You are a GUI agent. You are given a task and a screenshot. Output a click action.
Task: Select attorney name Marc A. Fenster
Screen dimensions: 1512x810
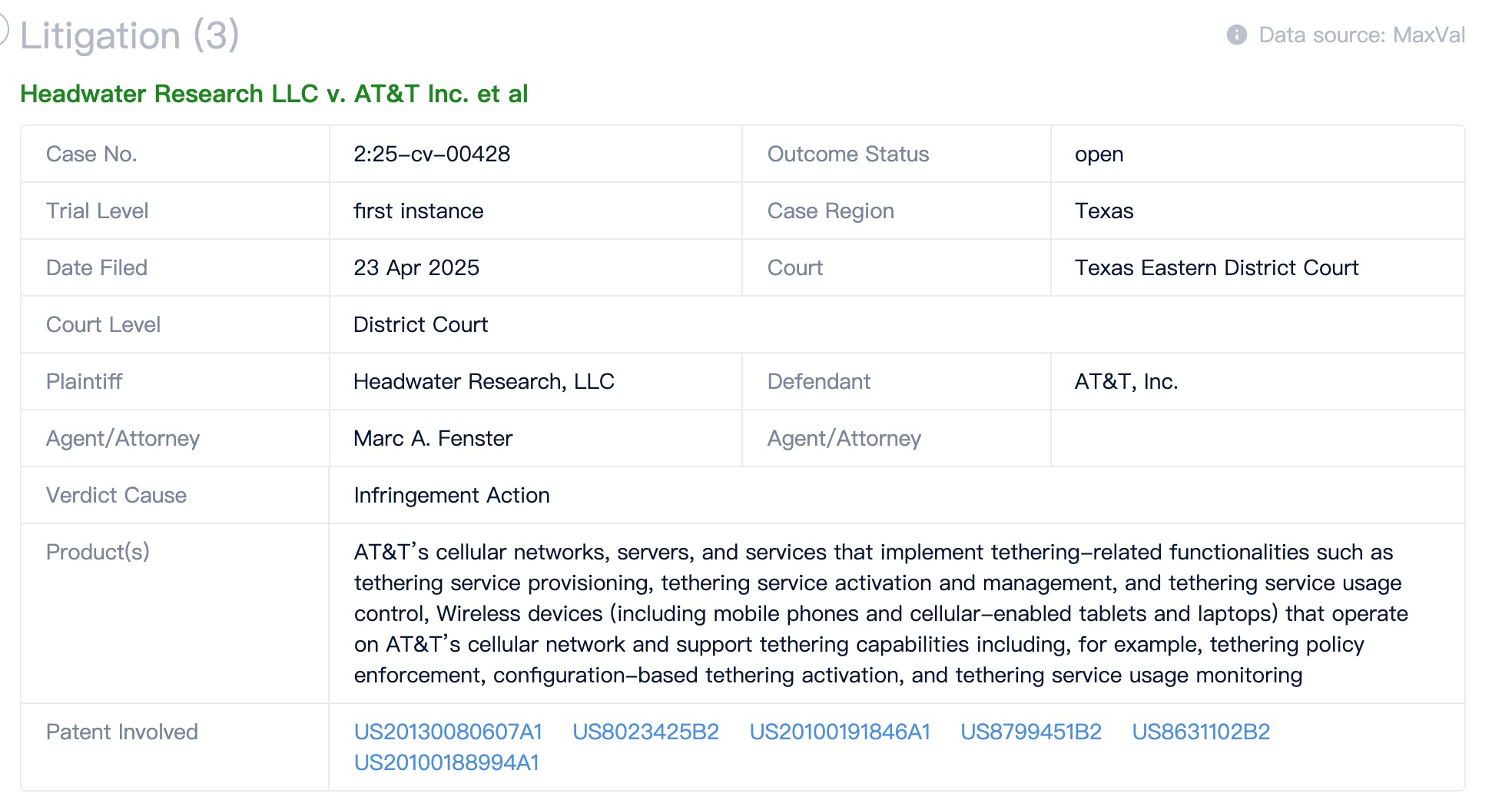tap(433, 438)
